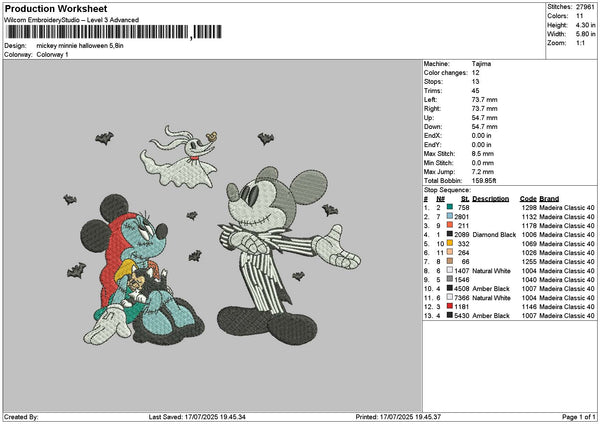600x424 pixels.
Task: Click the Total Bobbin value 159.85ft
Action: tap(484, 181)
